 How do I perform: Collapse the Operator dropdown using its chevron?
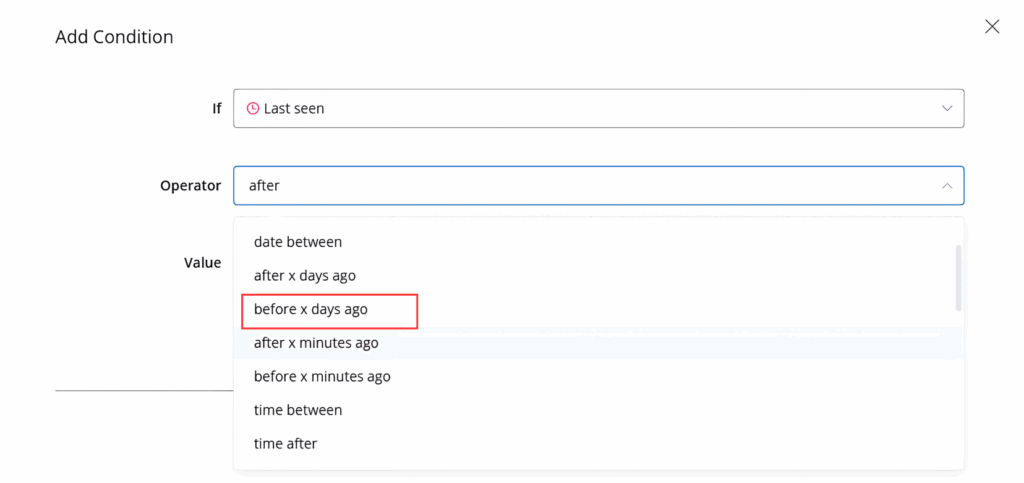pyautogui.click(x=947, y=185)
